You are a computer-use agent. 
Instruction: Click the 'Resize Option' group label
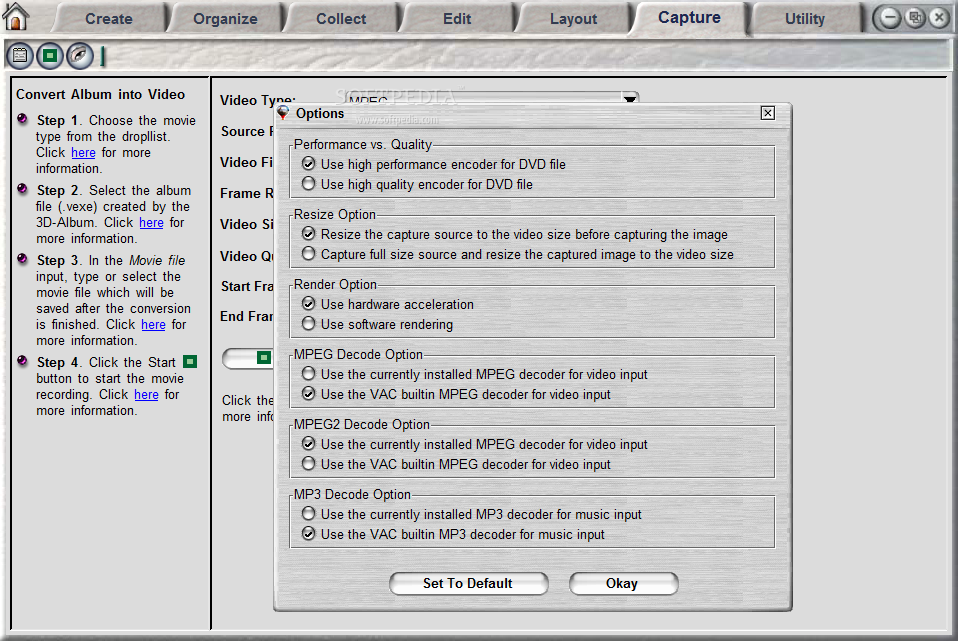pos(335,214)
